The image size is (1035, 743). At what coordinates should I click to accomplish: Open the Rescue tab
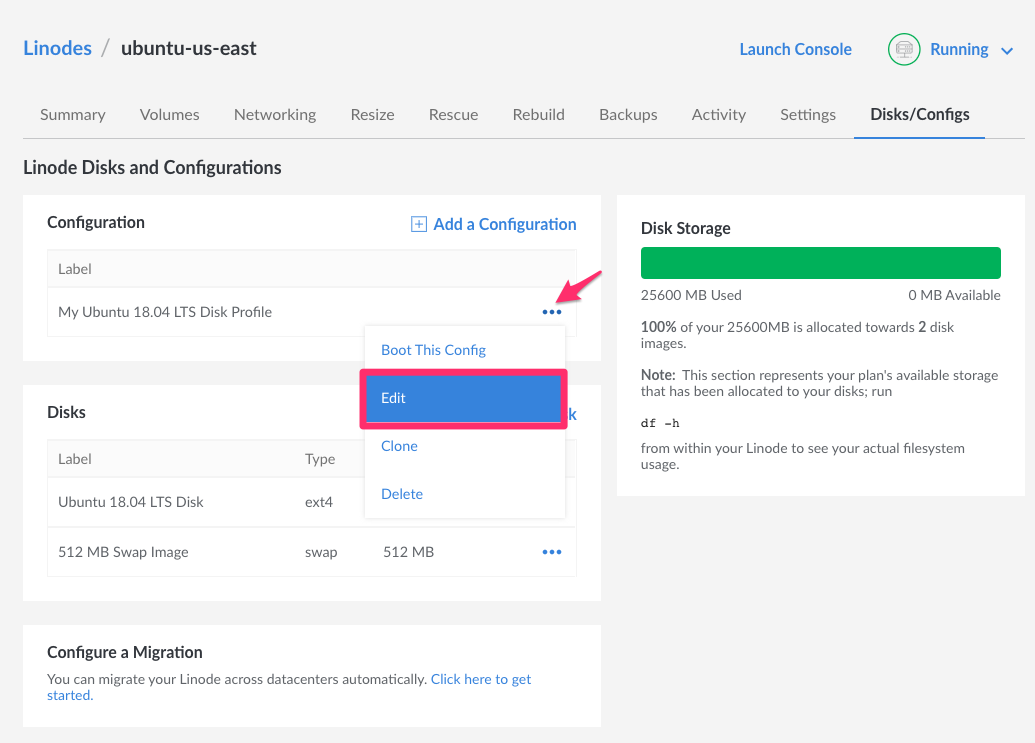pyautogui.click(x=453, y=114)
